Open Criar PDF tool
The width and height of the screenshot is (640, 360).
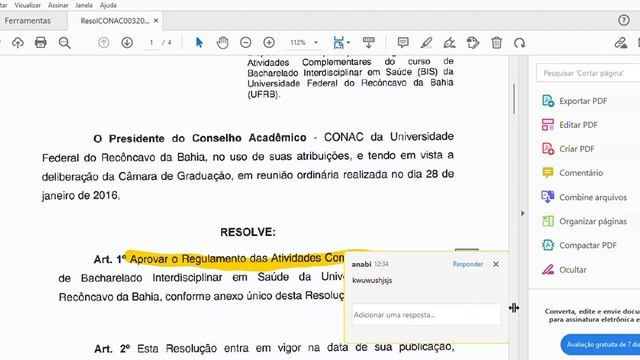(568, 149)
